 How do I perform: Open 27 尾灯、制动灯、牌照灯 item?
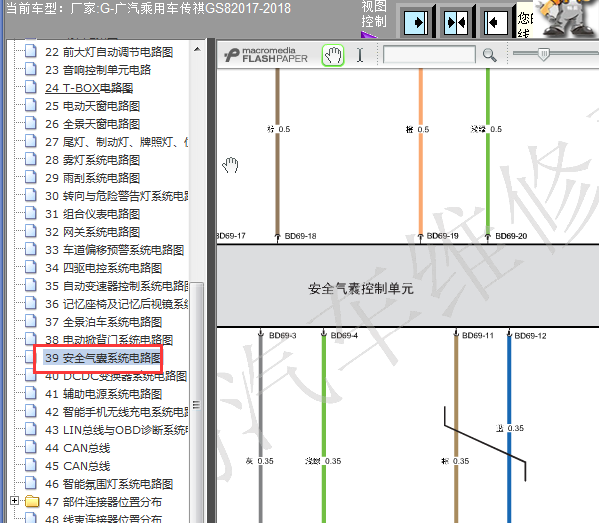click(x=117, y=142)
